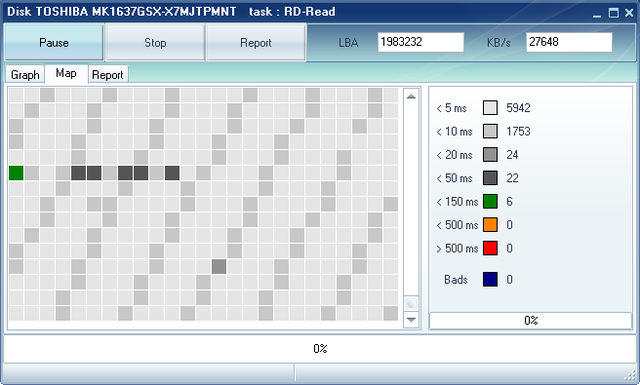Click the KB/s speed field
Viewport: 640px width, 385px height.
569,42
